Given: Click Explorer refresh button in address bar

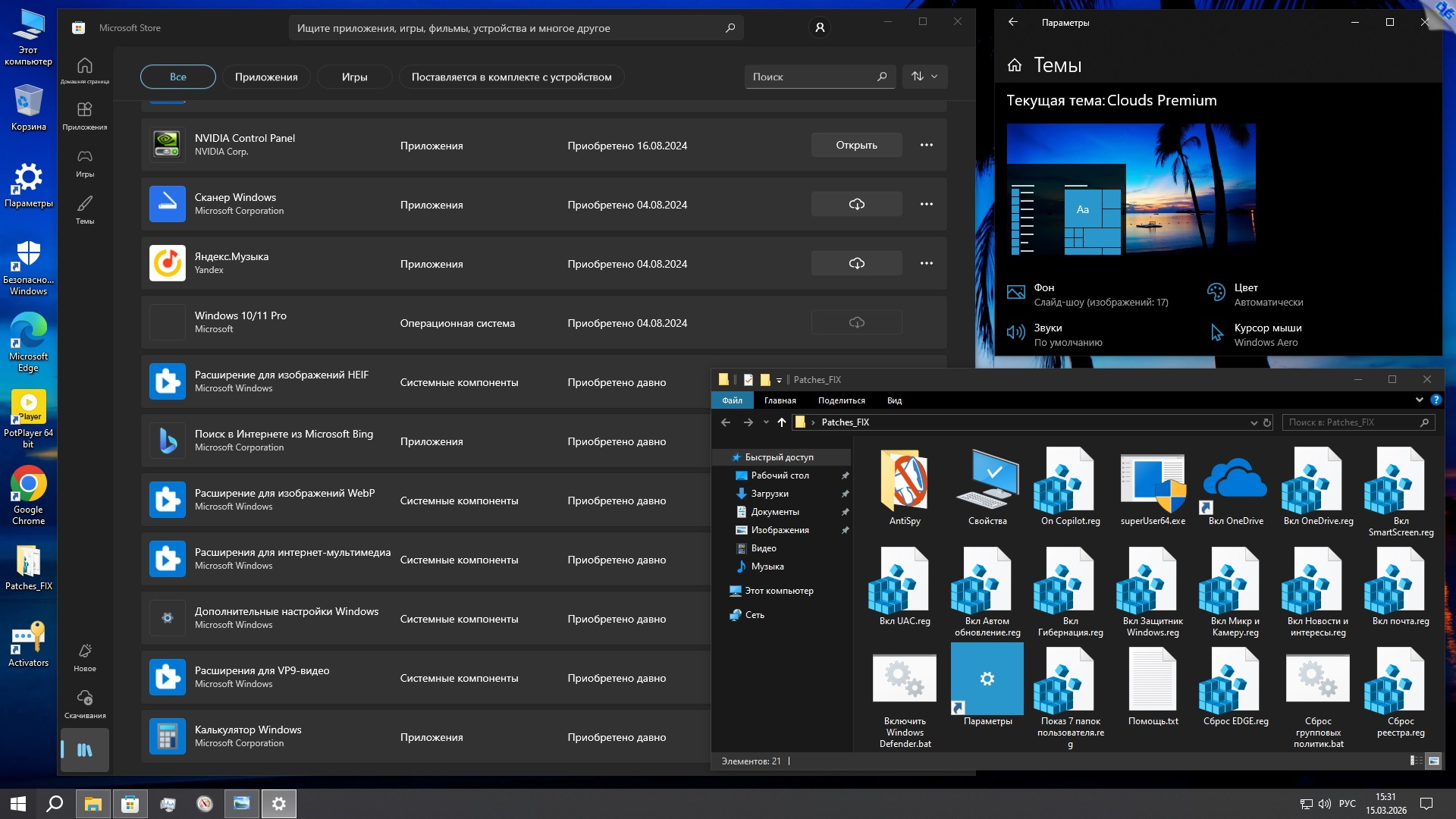Looking at the screenshot, I should tap(1267, 422).
